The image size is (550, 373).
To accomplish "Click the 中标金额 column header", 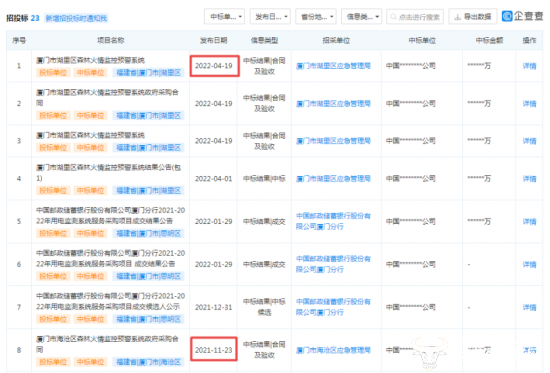I will [x=489, y=40].
